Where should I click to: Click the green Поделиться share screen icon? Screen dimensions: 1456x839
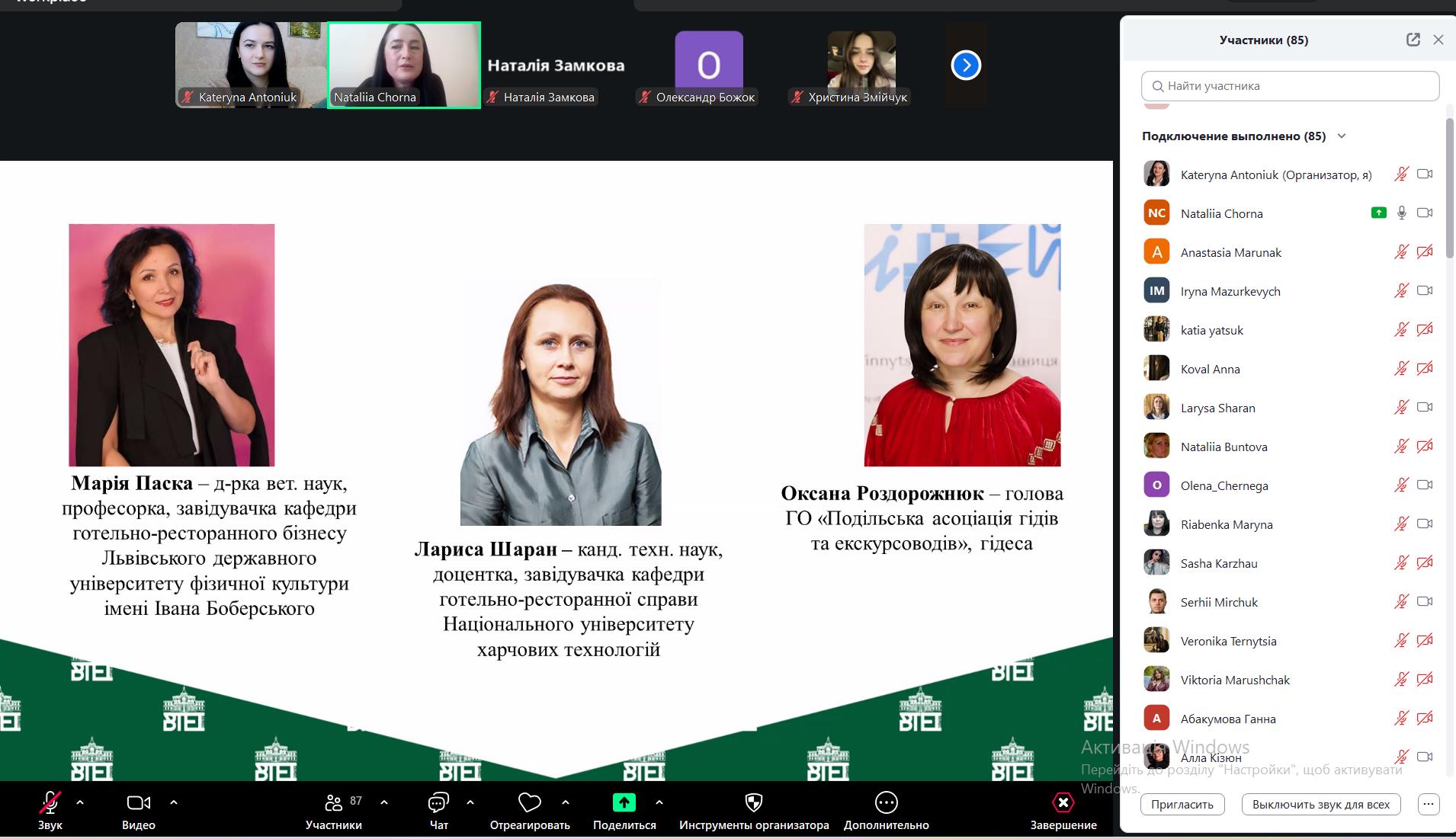click(x=624, y=802)
